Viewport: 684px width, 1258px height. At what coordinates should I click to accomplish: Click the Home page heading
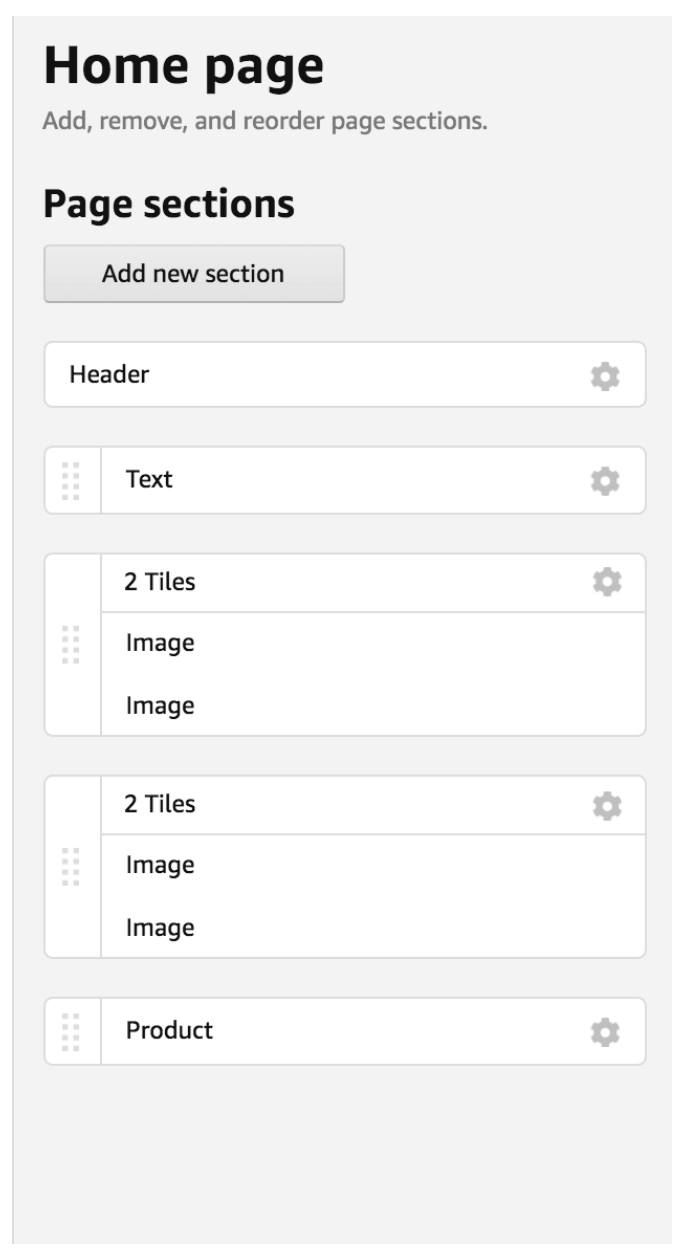pos(184,68)
